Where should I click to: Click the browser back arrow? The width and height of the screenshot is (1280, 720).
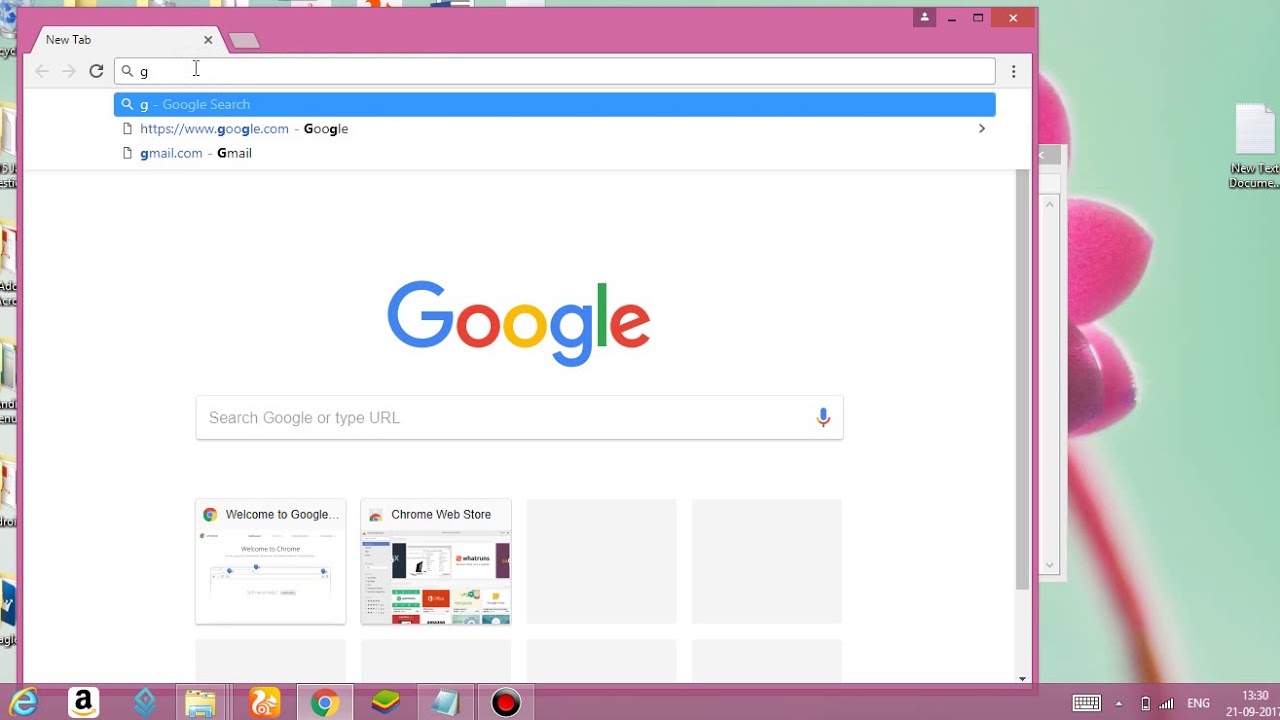tap(42, 71)
